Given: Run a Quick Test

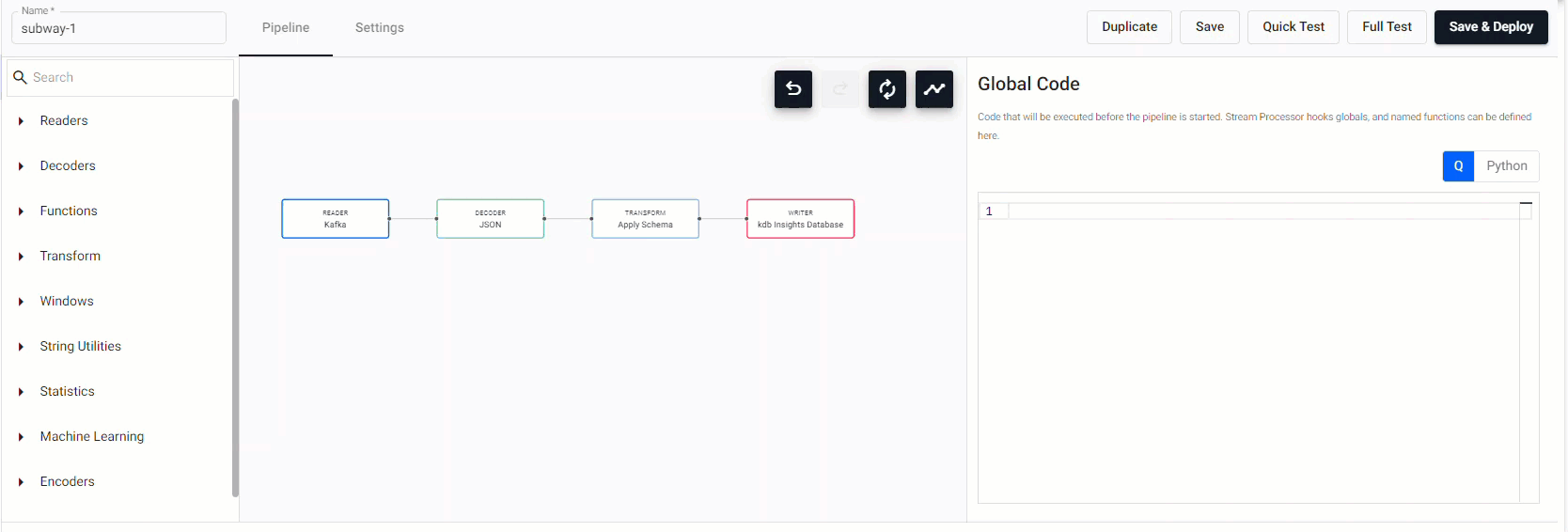Looking at the screenshot, I should [1293, 27].
